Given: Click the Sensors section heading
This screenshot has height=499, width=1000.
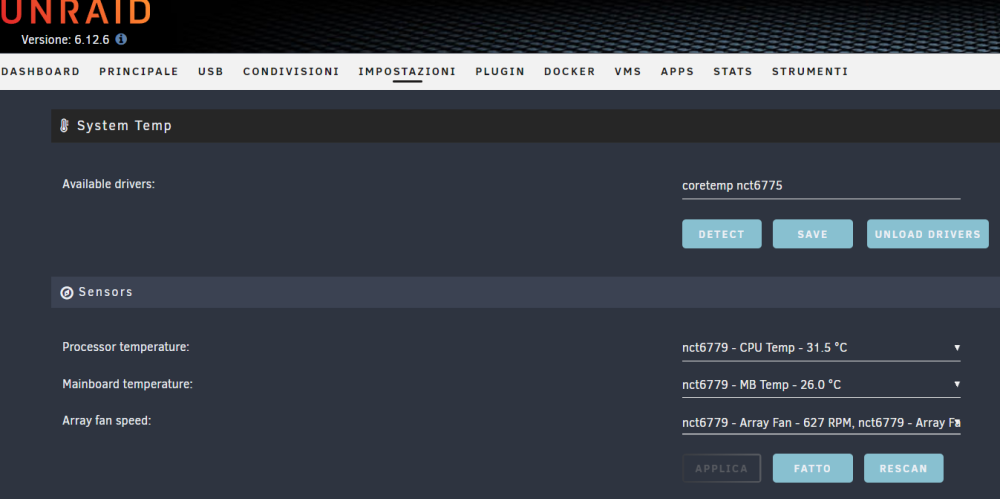Looking at the screenshot, I should 105,292.
